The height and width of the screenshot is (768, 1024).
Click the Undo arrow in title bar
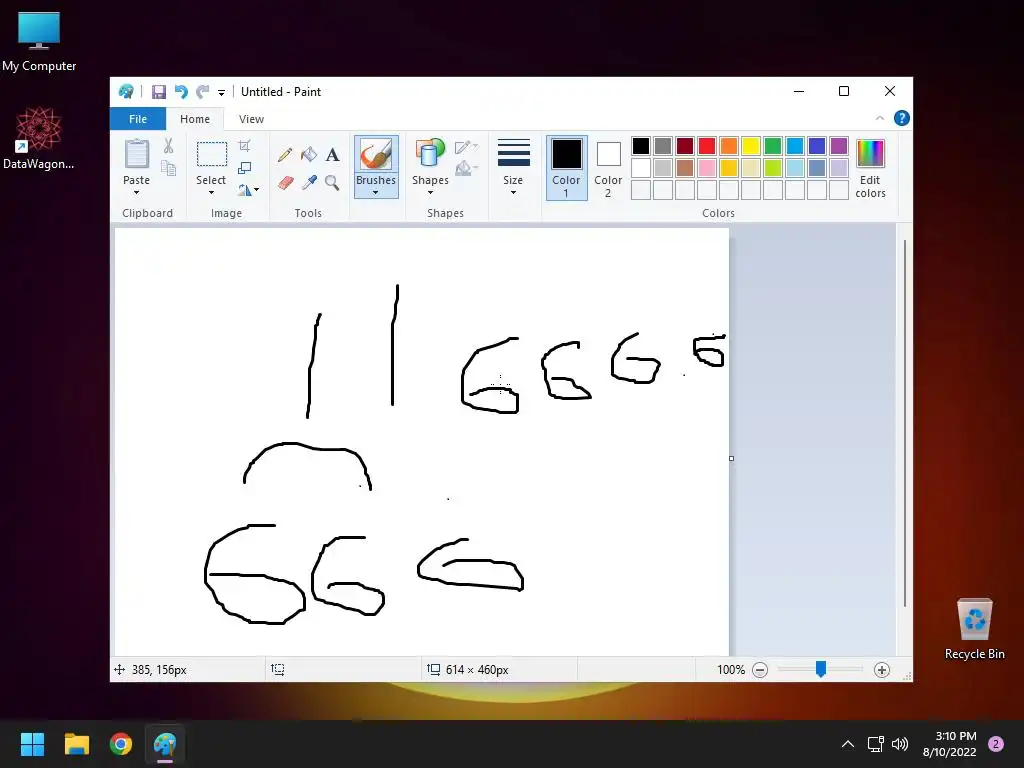(x=181, y=92)
